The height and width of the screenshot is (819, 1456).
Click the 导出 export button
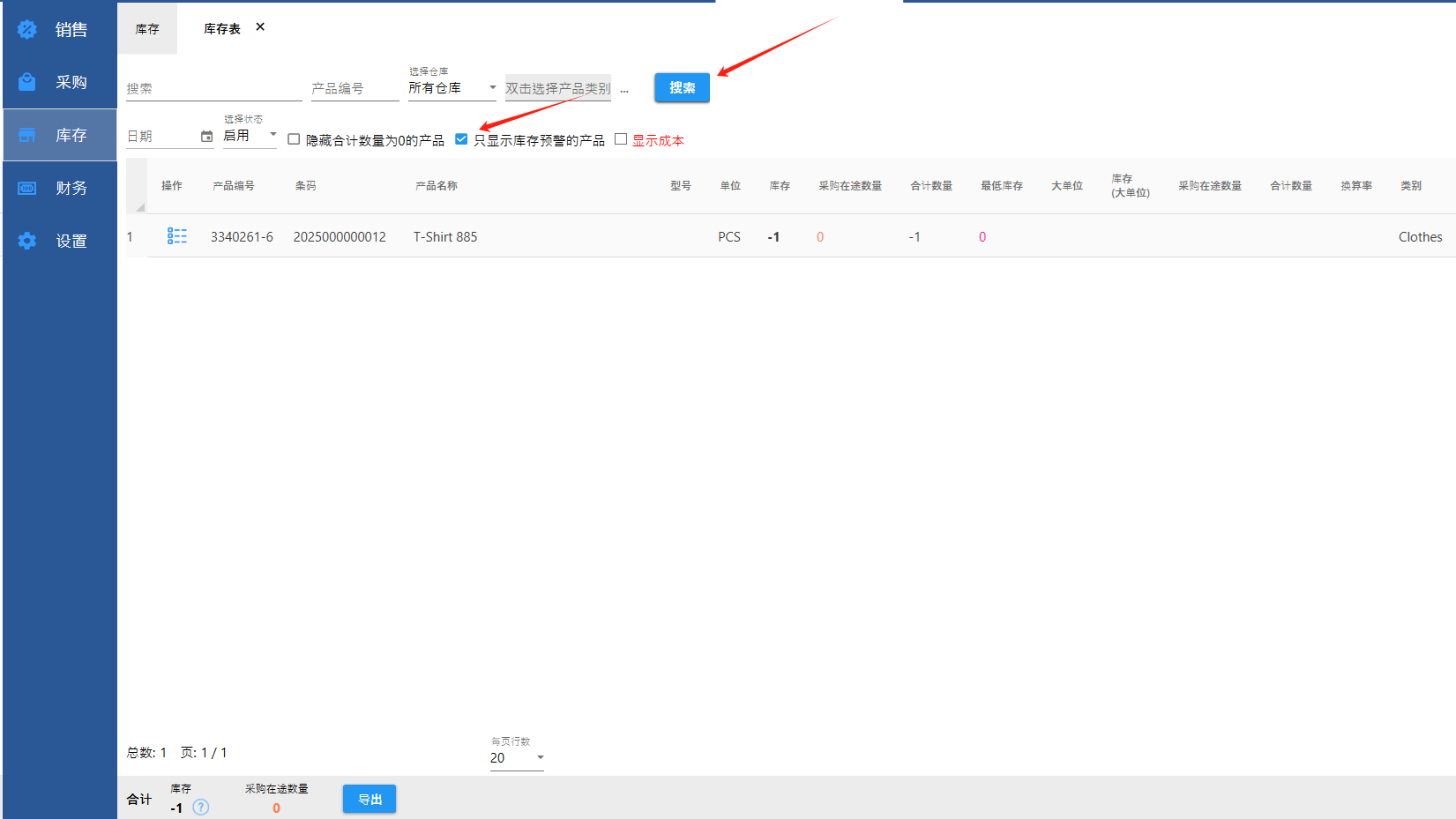(370, 799)
